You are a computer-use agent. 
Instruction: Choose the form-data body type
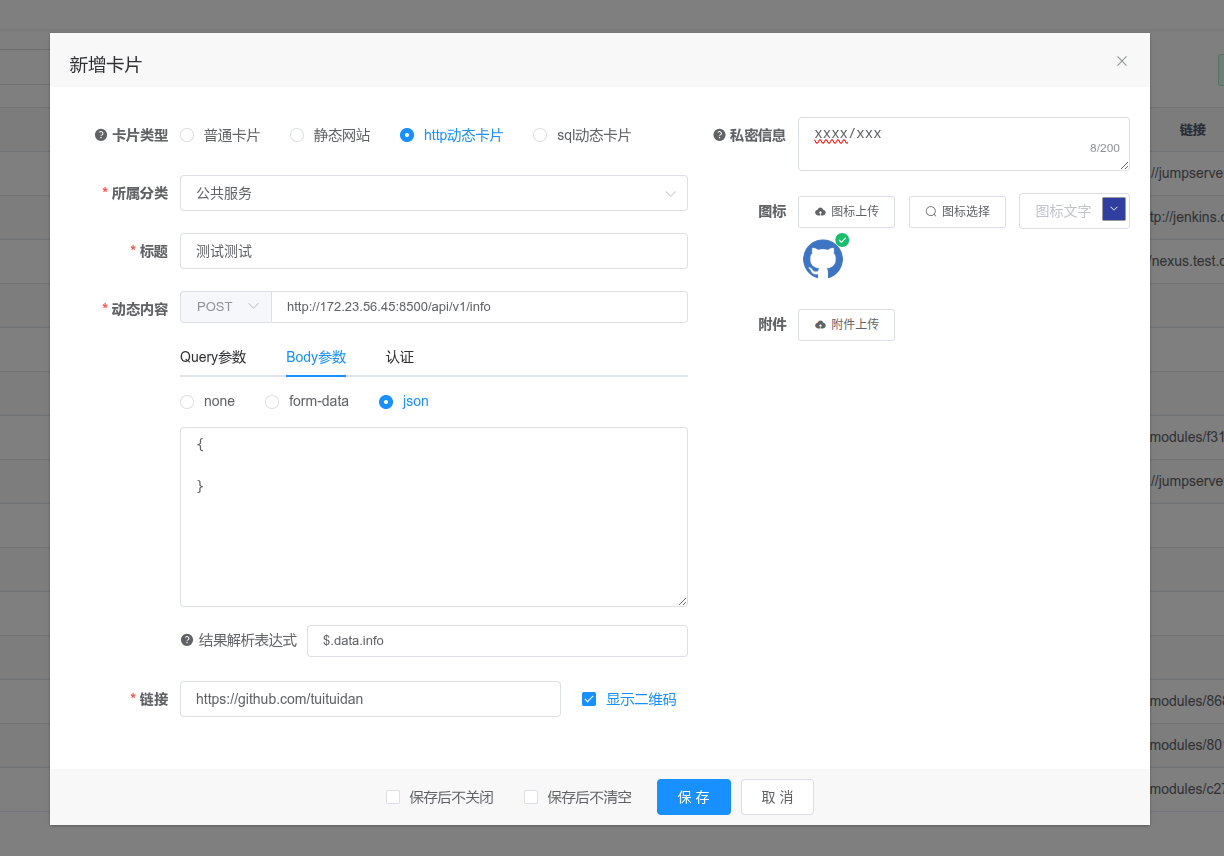(x=272, y=402)
